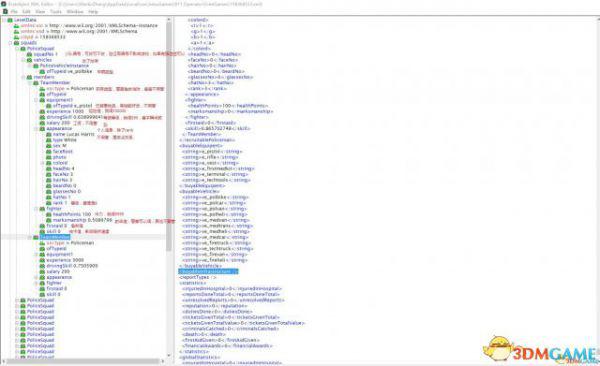Click the icon beside ofTypeId ve_polbike in tree
This screenshot has width=600, height=366.
coord(42,72)
